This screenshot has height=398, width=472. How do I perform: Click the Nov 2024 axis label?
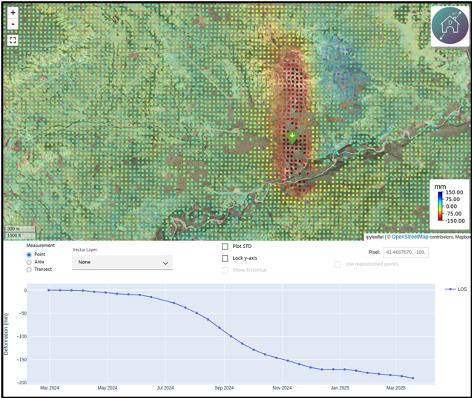tap(282, 388)
